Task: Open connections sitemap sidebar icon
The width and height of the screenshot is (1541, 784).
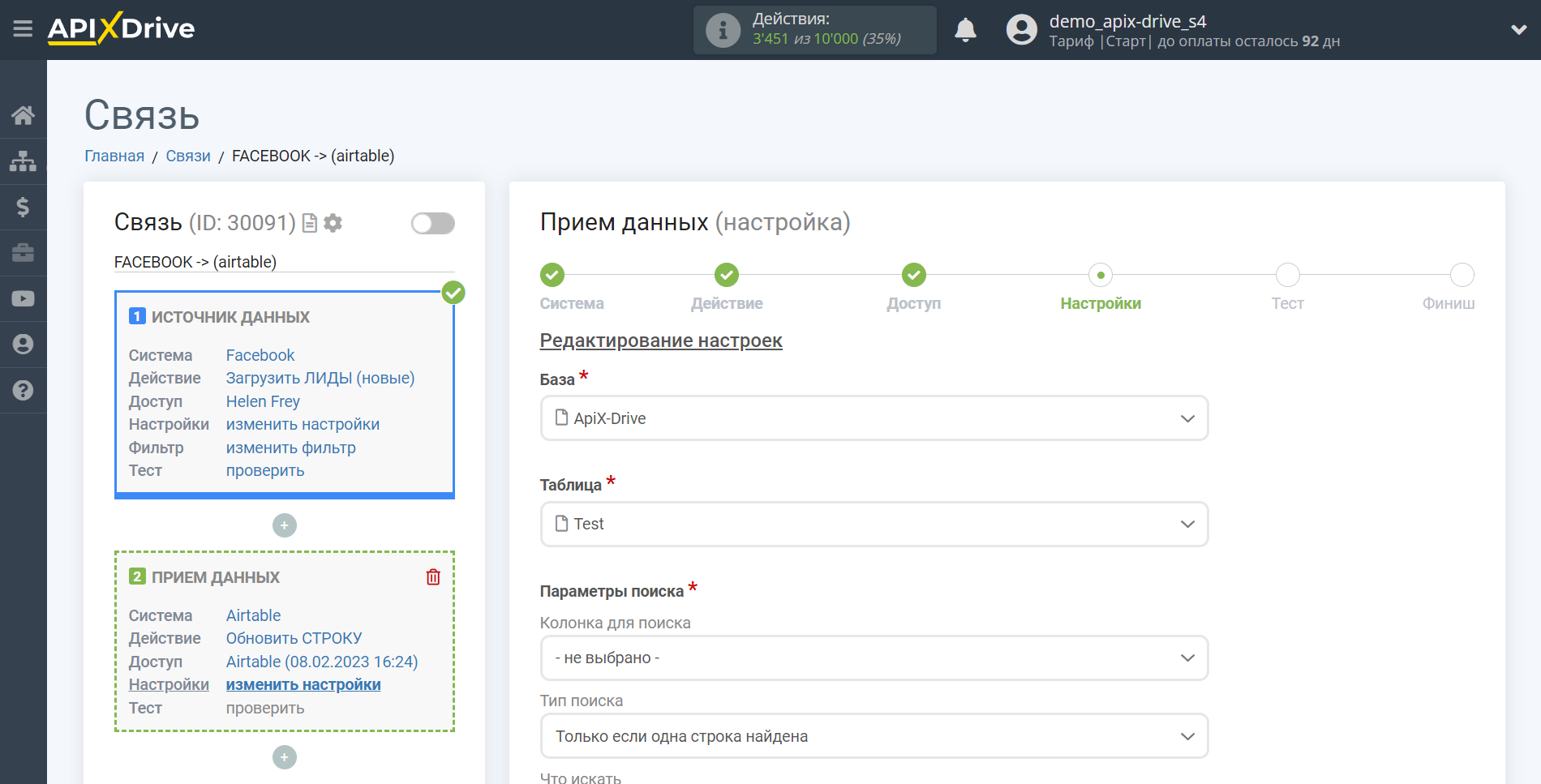Action: tap(23, 161)
